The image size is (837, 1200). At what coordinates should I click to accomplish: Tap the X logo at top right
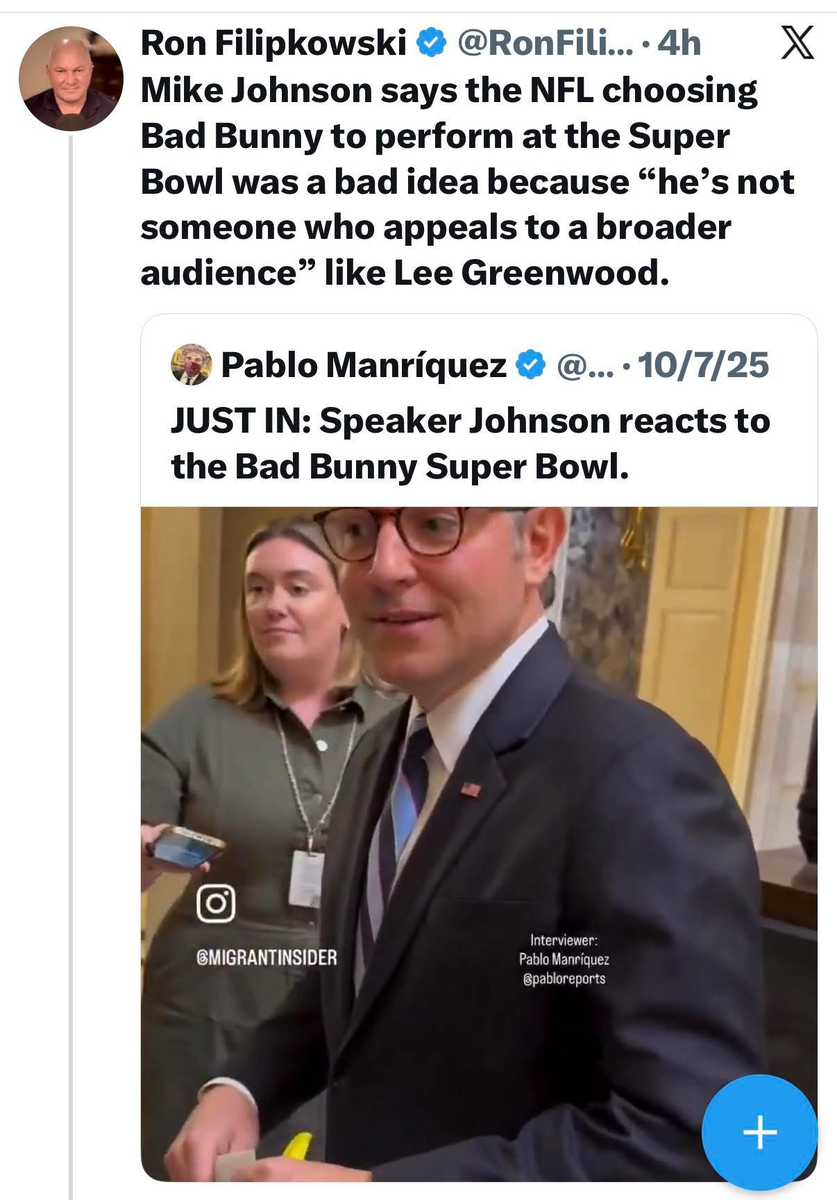coord(797,45)
